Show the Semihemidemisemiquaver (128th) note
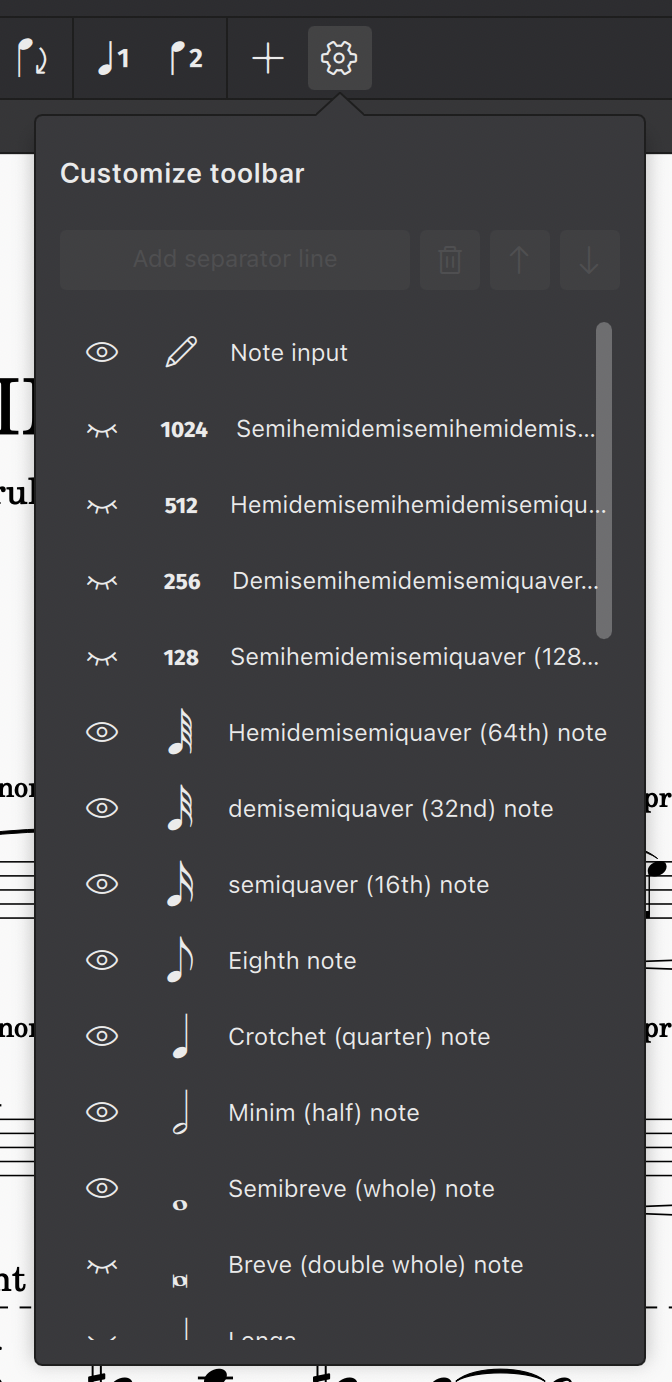 point(102,657)
